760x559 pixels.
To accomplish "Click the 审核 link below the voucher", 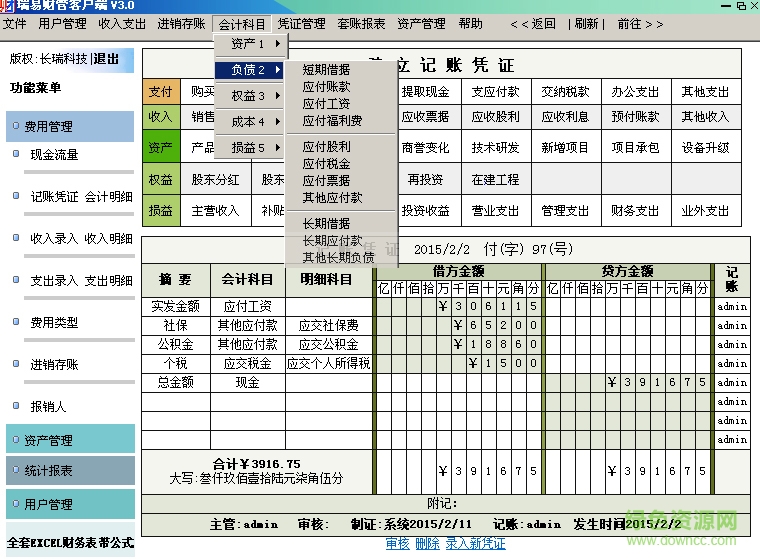I will 397,543.
